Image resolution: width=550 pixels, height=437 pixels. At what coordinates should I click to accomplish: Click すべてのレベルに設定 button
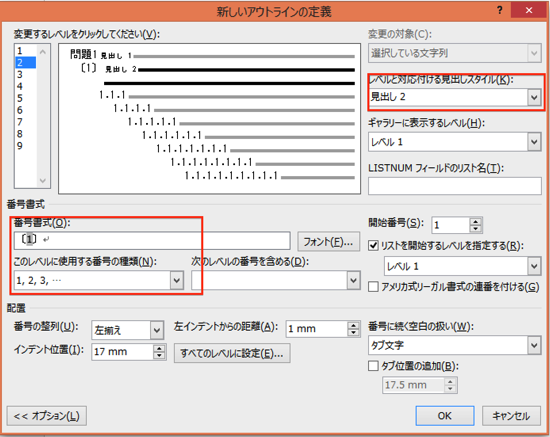click(x=232, y=353)
